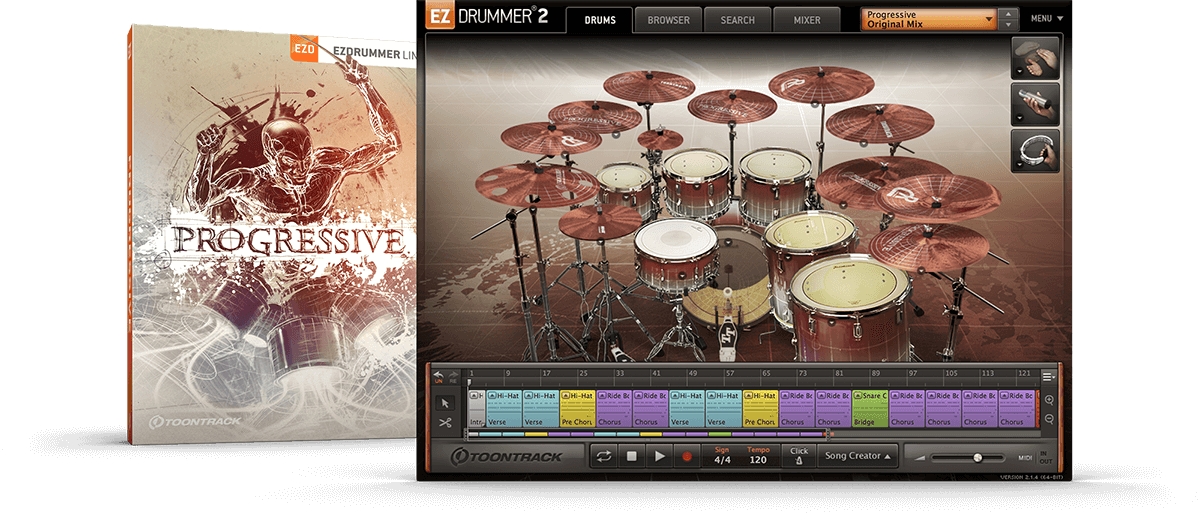This screenshot has width=1200, height=517.
Task: Step to previous preset with up arrow
Action: point(1008,13)
